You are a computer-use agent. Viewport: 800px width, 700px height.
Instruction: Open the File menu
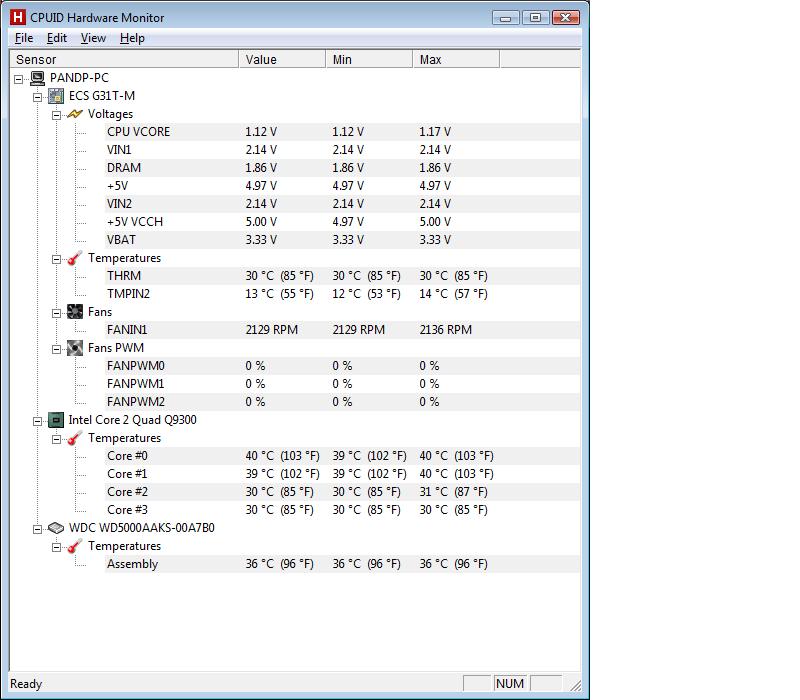click(24, 38)
